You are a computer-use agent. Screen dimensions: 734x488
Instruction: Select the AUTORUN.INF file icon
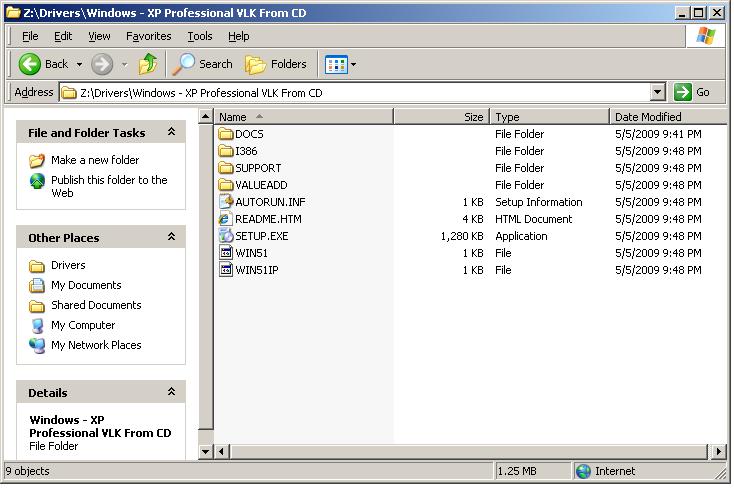tap(226, 202)
